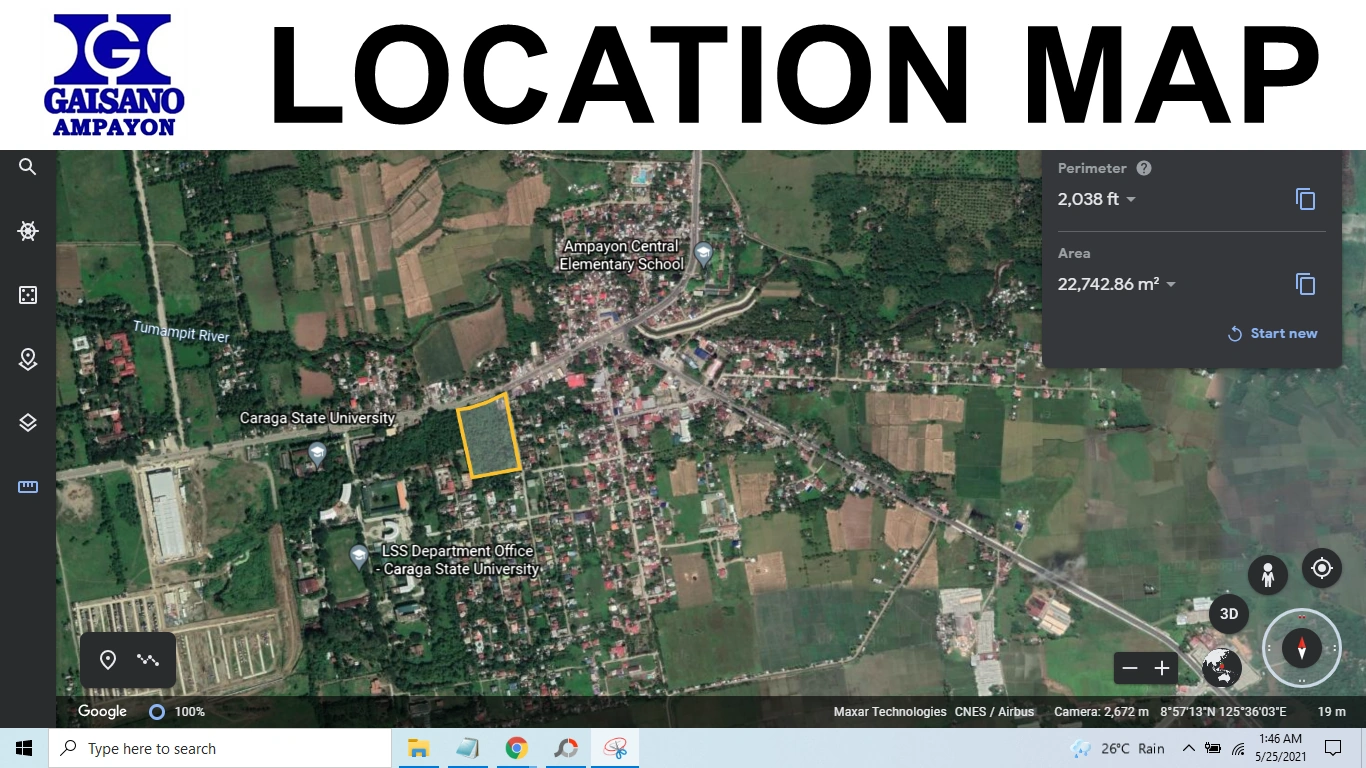Viewport: 1366px width, 768px height.
Task: Open help icon beside Perimeter
Action: [x=1144, y=168]
